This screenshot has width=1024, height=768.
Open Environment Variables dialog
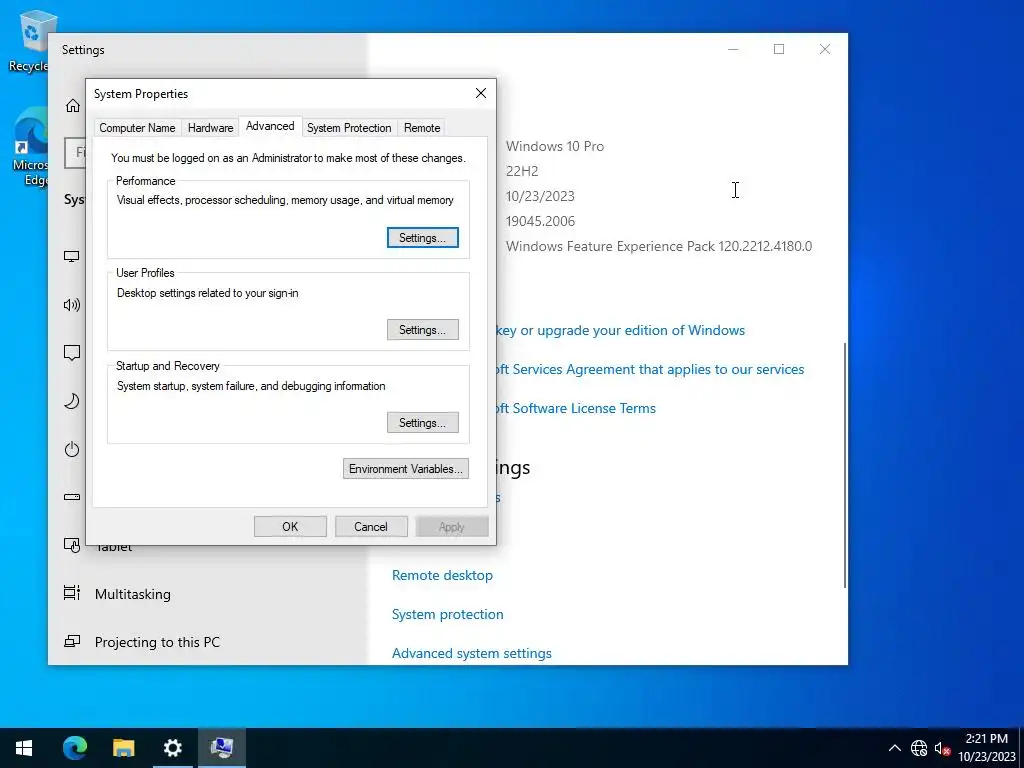pyautogui.click(x=406, y=469)
